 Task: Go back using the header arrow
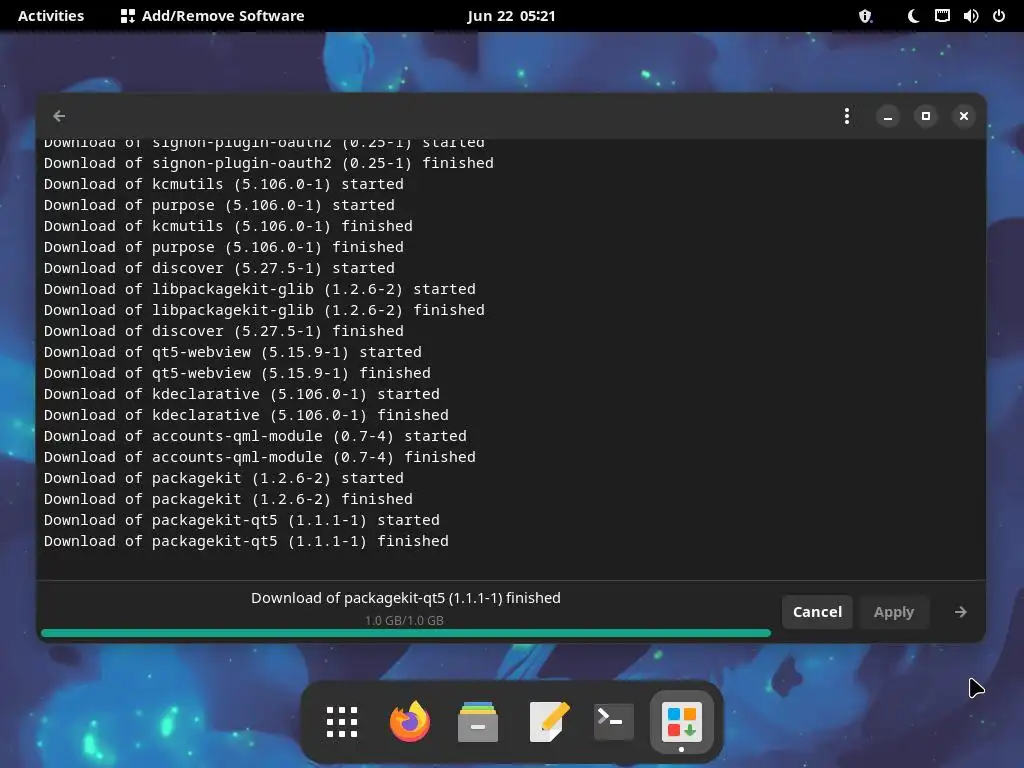pyautogui.click(x=59, y=116)
